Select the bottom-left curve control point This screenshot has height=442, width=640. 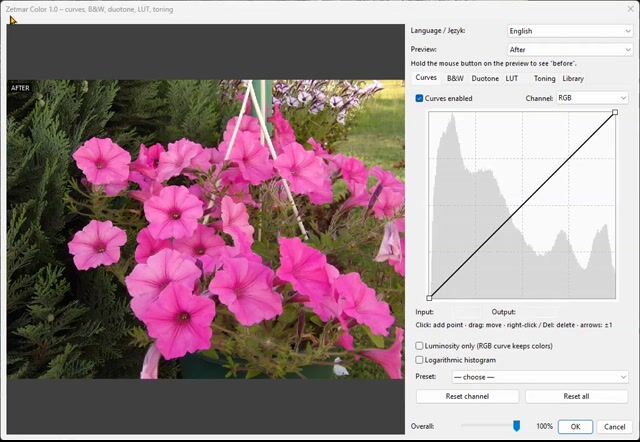[x=429, y=298]
